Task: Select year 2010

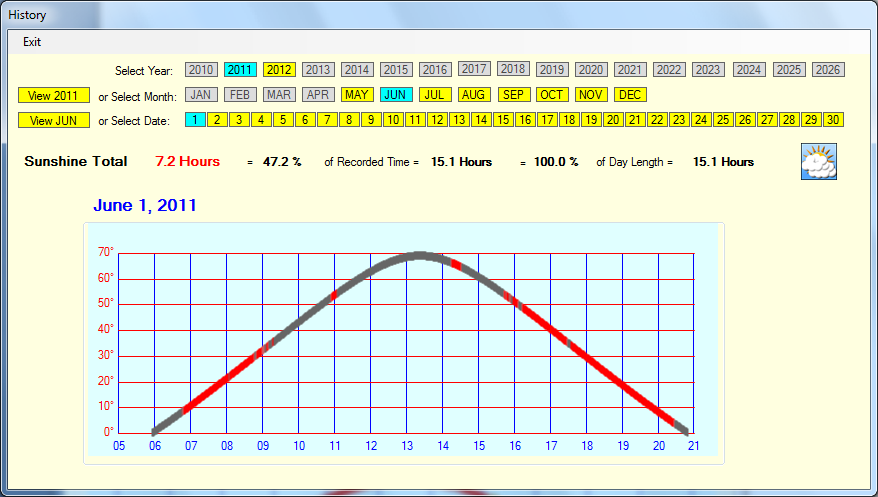Action: pyautogui.click(x=201, y=69)
